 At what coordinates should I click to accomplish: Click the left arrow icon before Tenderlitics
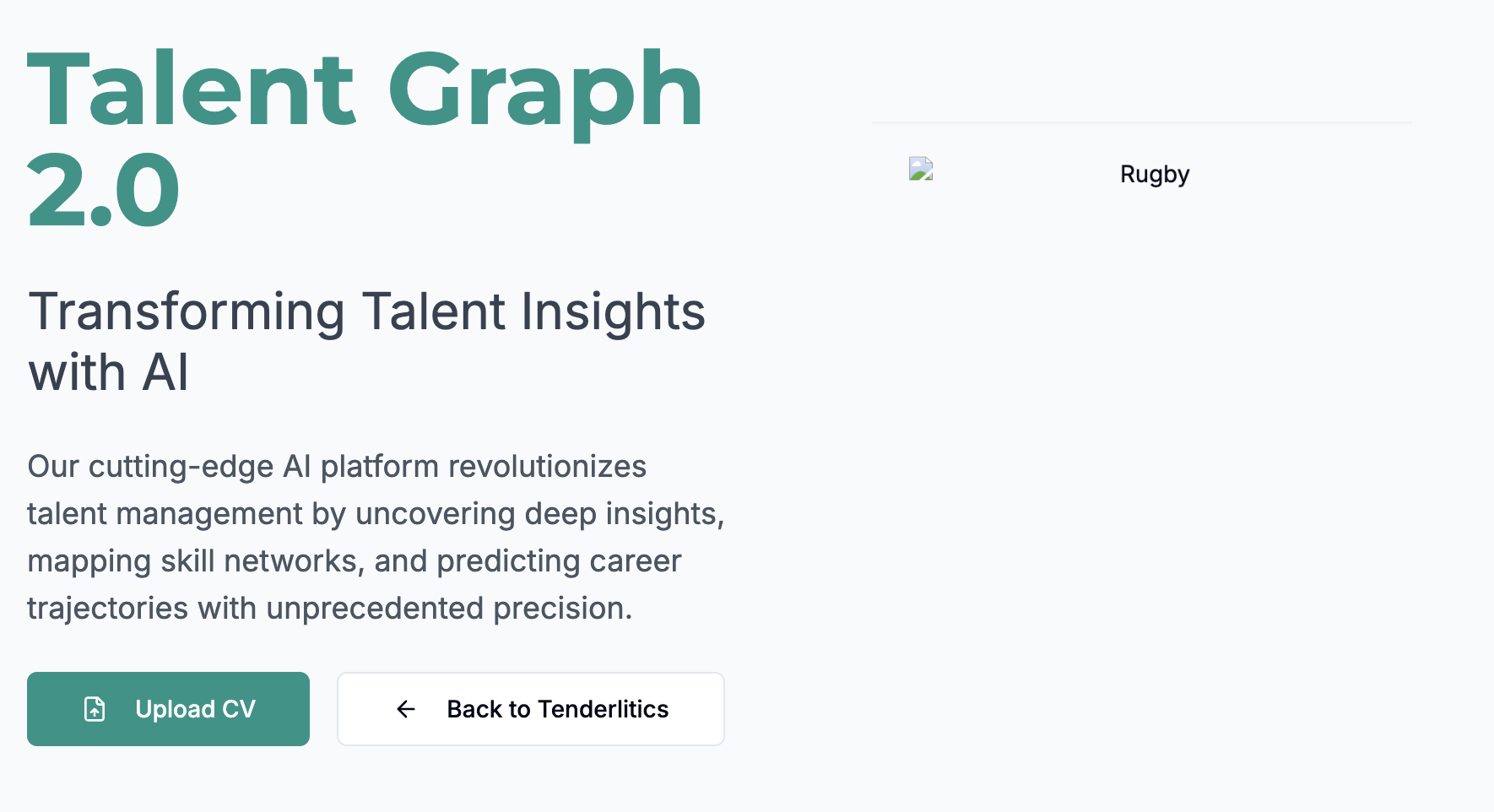coord(406,709)
